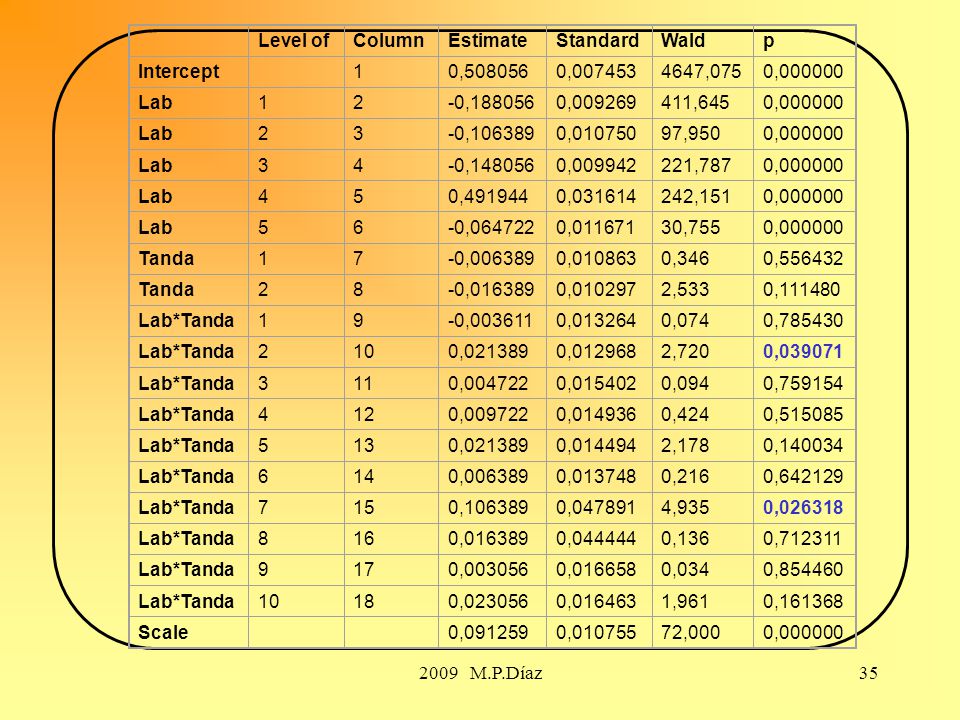Click the 'p' column header
Image resolution: width=960 pixels, height=720 pixels.
pyautogui.click(x=768, y=42)
